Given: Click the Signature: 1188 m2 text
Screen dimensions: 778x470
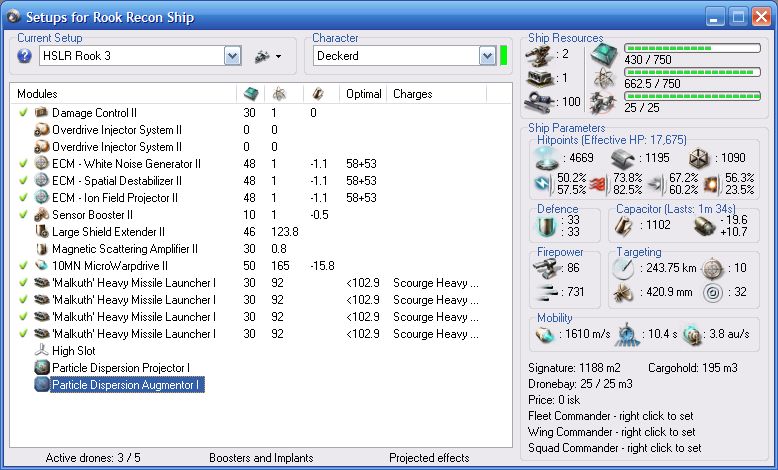Looking at the screenshot, I should (x=574, y=368).
